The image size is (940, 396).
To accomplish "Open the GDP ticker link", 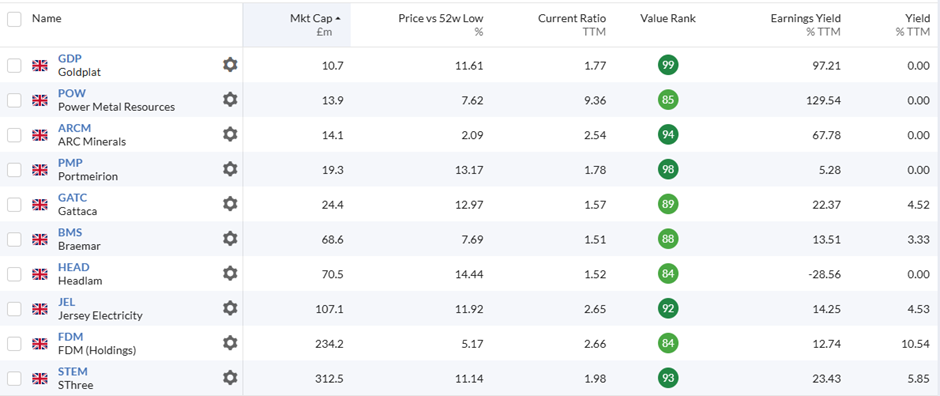I will point(70,59).
